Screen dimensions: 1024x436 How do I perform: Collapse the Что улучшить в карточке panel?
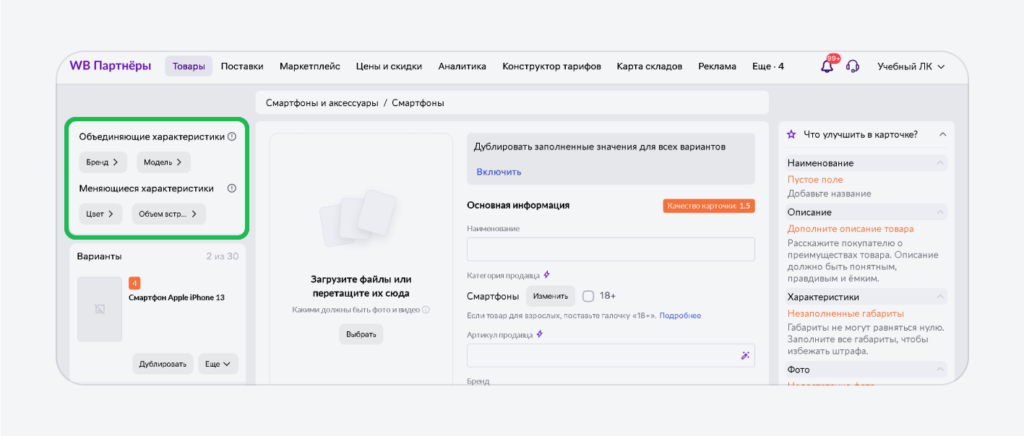(x=942, y=134)
